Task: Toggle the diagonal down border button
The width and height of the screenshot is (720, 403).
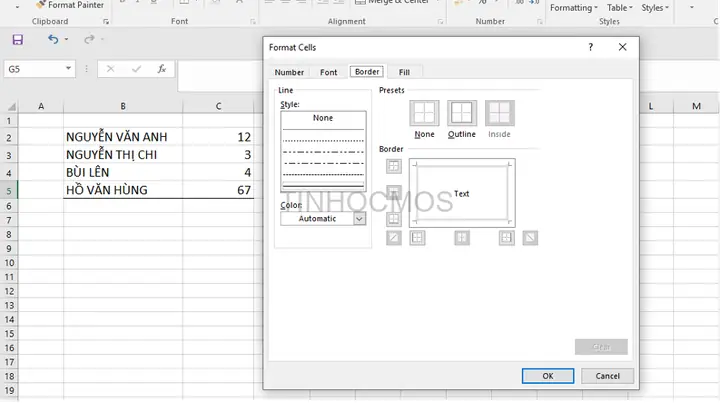Action: click(530, 238)
